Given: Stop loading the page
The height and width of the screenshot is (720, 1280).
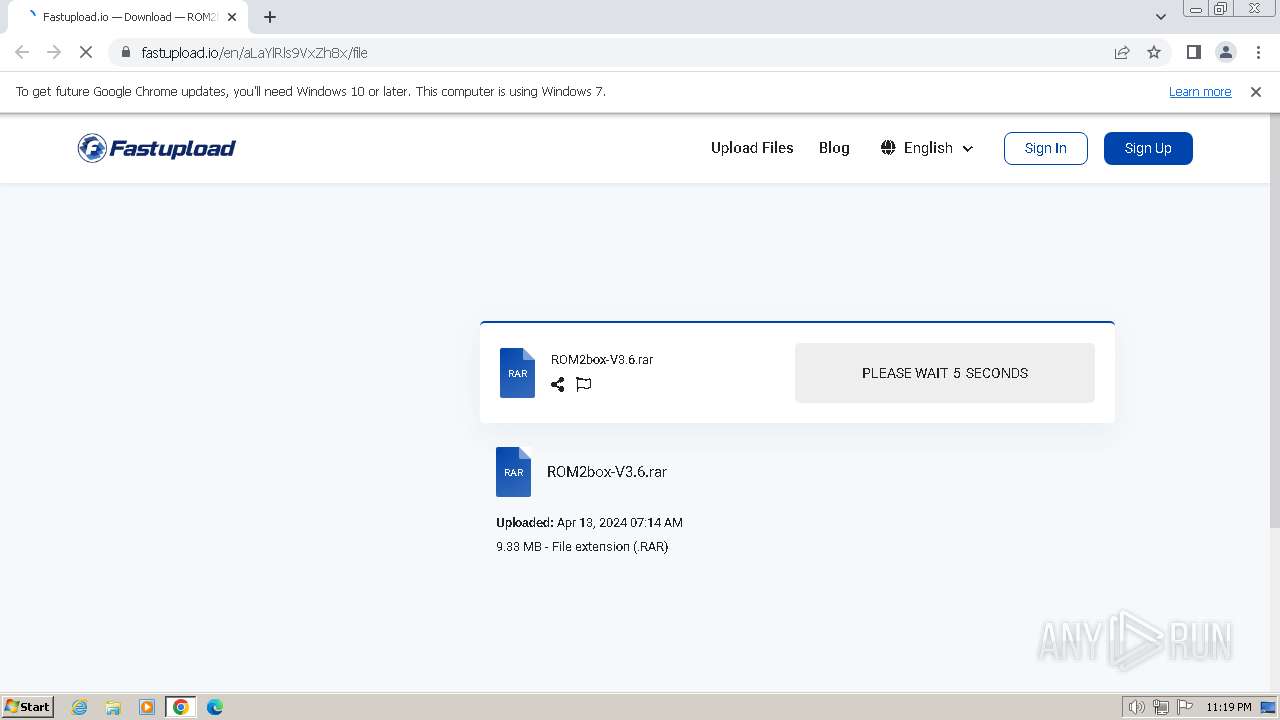Looking at the screenshot, I should click(86, 52).
